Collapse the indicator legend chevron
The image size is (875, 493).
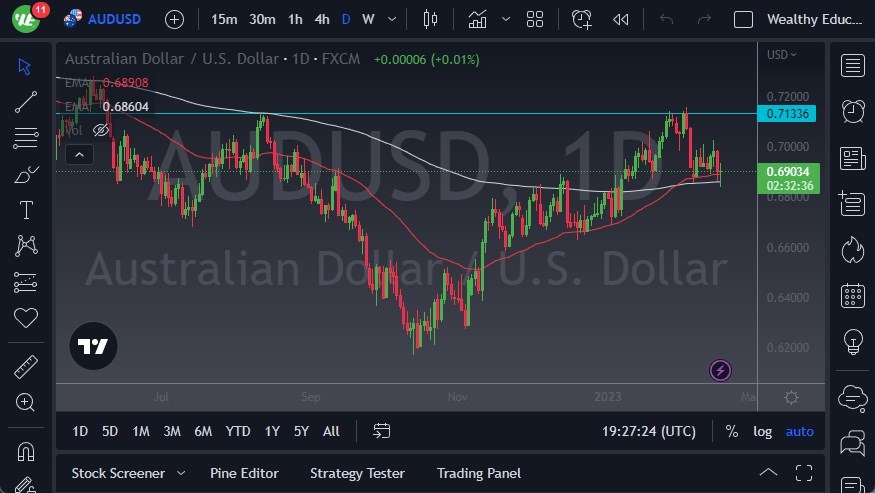coord(79,154)
